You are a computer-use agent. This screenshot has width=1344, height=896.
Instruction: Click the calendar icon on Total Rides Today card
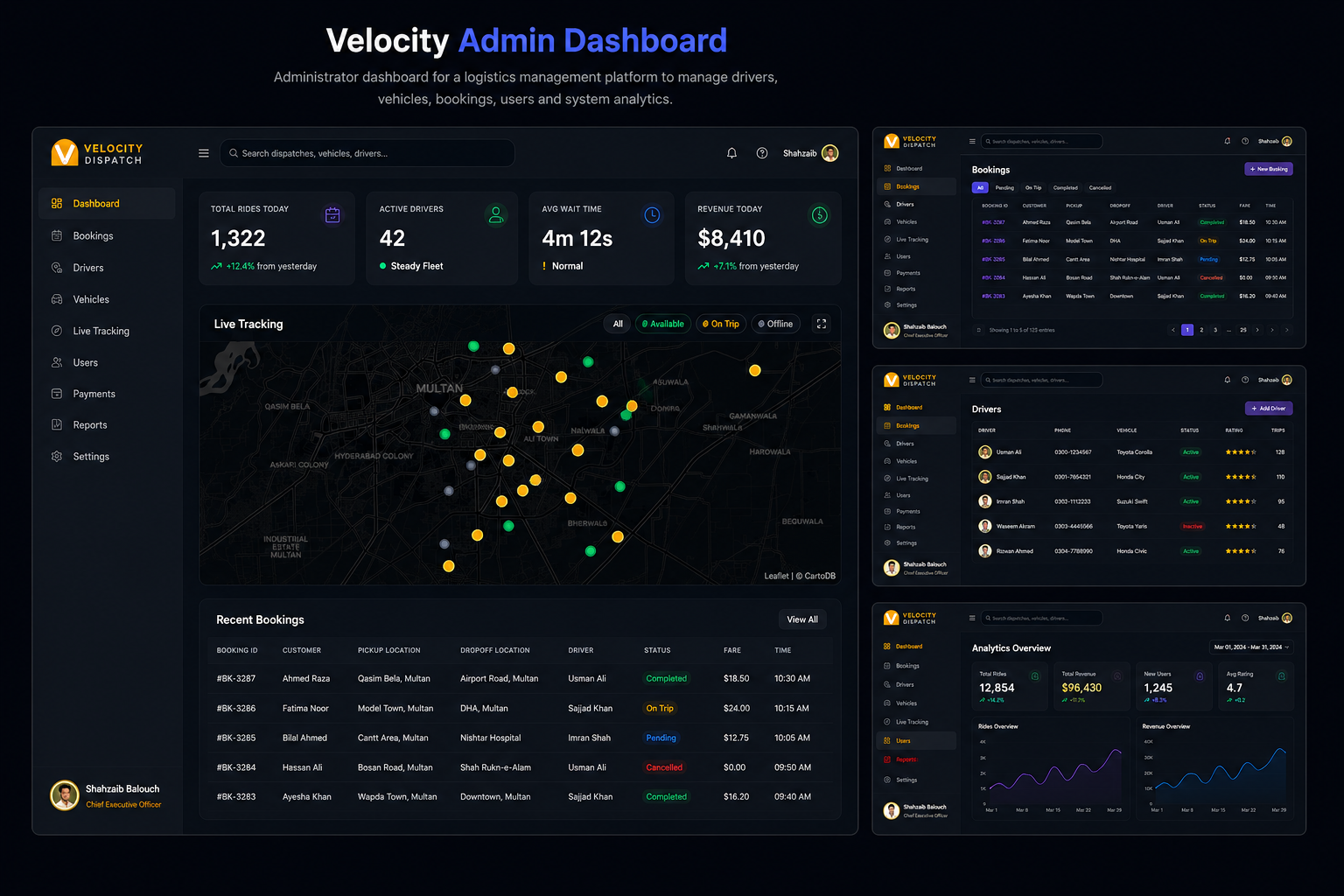point(332,215)
